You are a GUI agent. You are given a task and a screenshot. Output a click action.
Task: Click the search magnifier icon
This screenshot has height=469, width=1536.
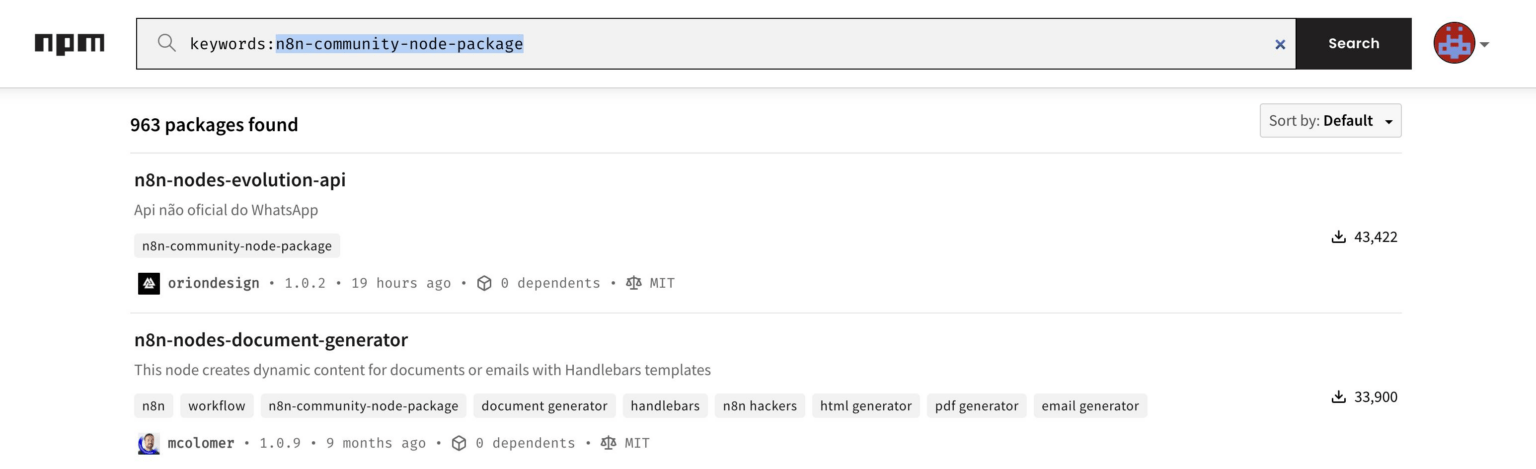(x=167, y=44)
